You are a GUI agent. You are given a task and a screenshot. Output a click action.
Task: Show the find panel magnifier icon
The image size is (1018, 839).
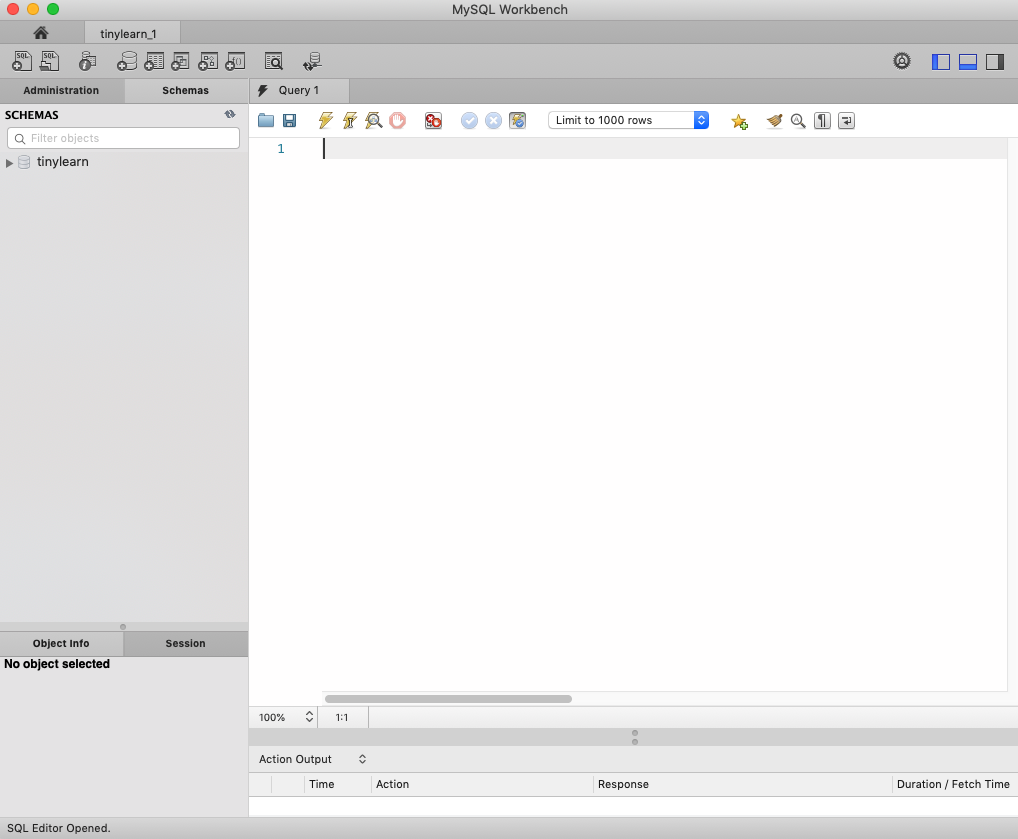click(x=798, y=120)
